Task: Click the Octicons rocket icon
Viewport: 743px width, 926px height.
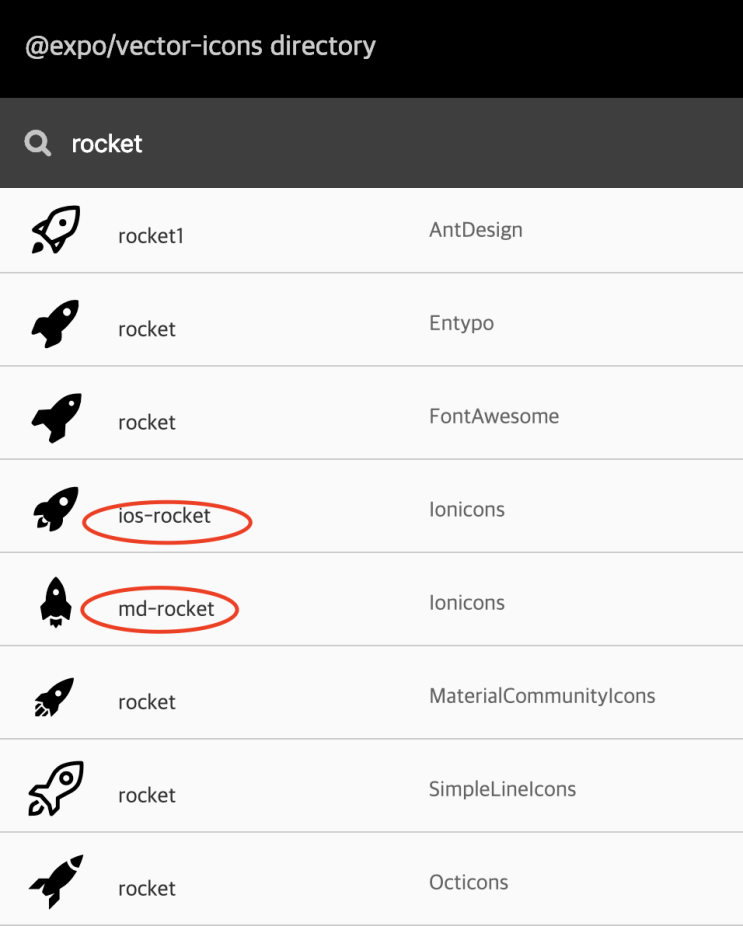Action: pyautogui.click(x=57, y=881)
